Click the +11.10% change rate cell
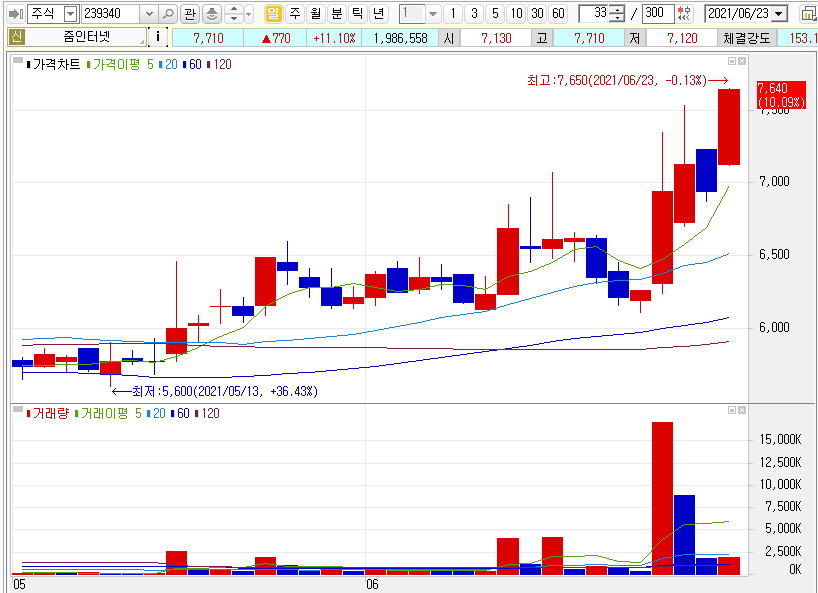 pos(334,38)
